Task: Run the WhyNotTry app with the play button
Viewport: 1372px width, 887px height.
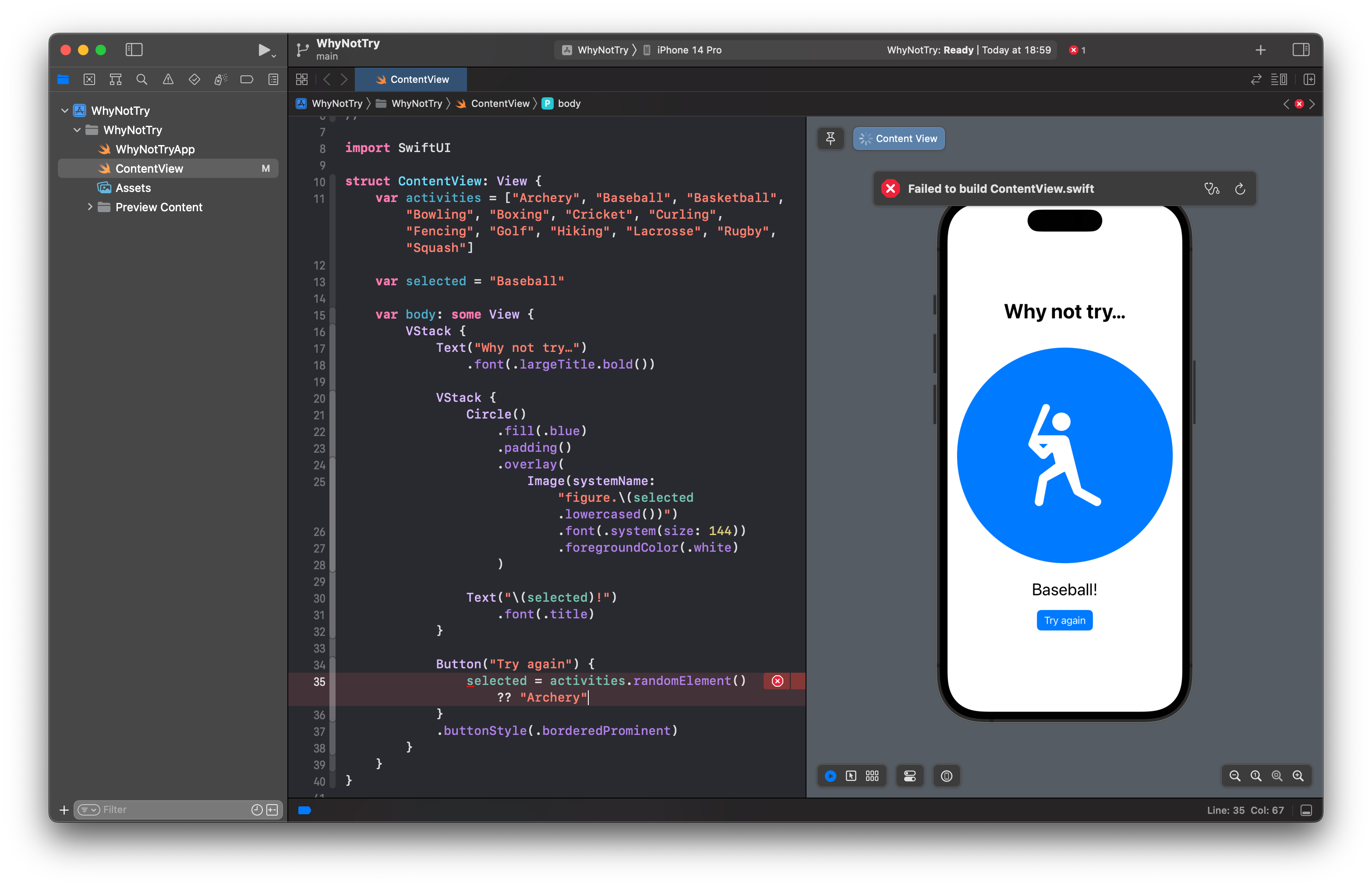Action: tap(263, 50)
